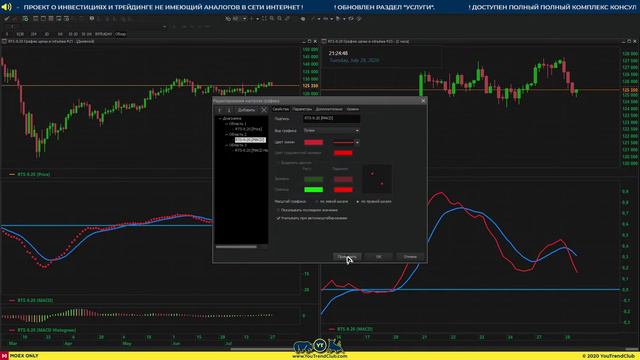The image size is (640, 360).
Task: Pick the 'Цвет линии' red color swatch
Action: [x=313, y=142]
